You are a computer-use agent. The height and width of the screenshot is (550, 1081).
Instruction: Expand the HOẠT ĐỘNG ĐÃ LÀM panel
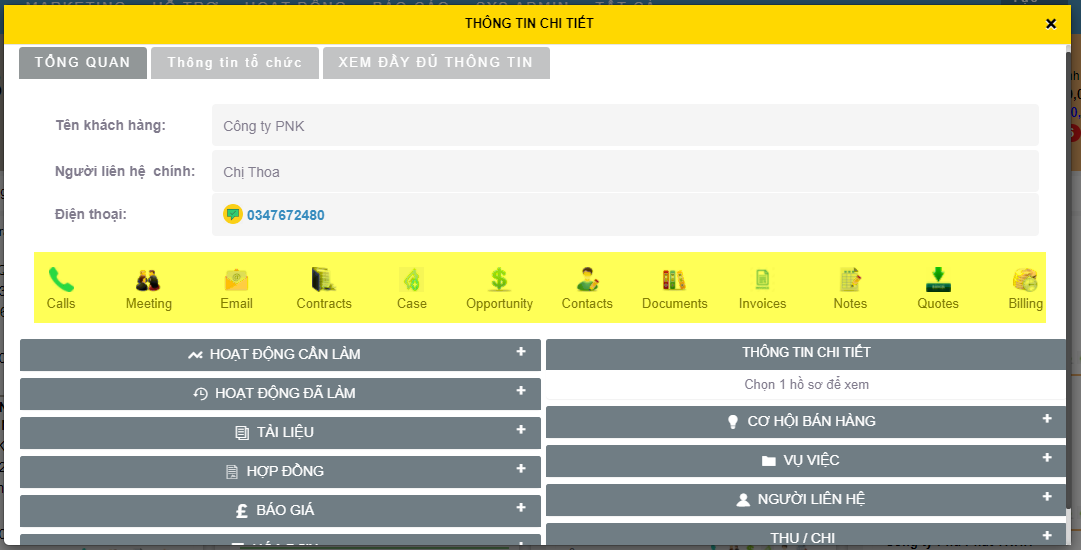click(520, 391)
